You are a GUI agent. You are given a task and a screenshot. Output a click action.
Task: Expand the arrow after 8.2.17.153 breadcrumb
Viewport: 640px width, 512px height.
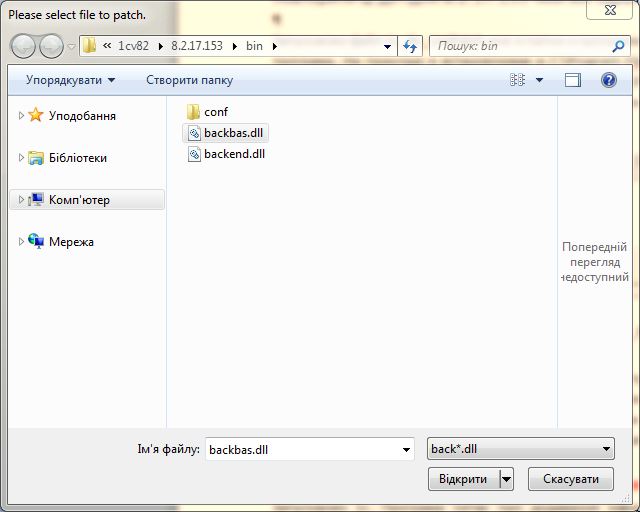click(235, 46)
